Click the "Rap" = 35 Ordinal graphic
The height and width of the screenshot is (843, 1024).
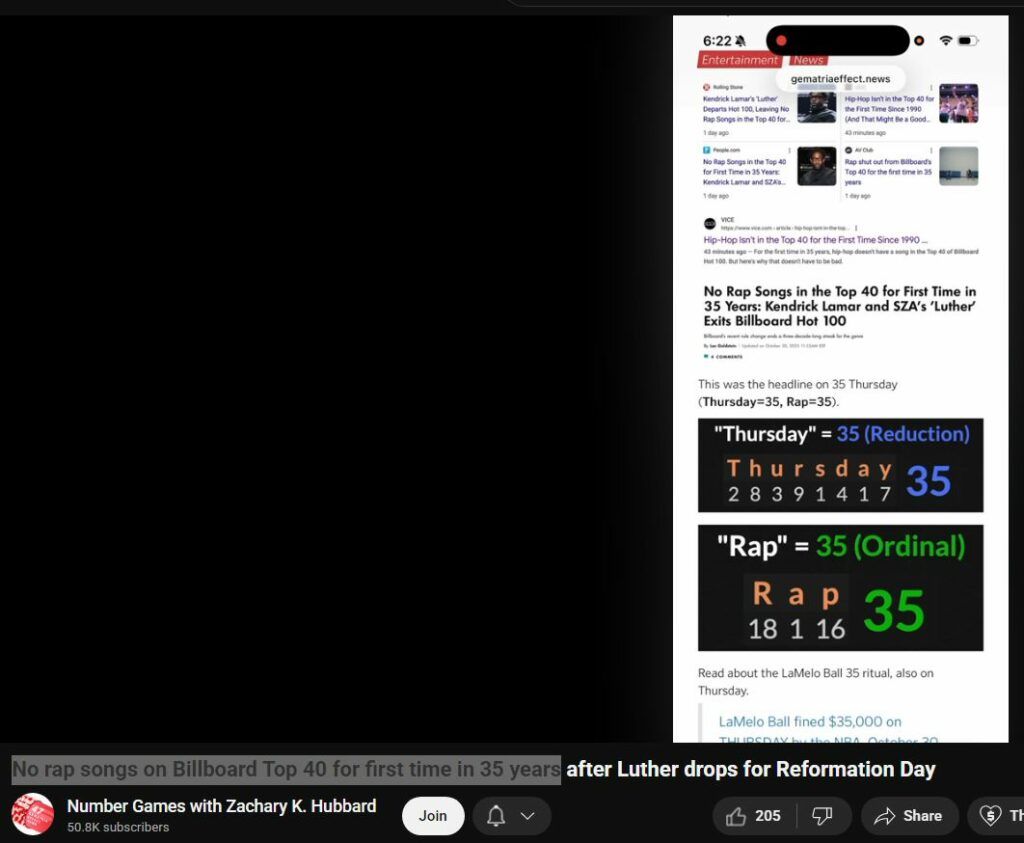[840, 588]
